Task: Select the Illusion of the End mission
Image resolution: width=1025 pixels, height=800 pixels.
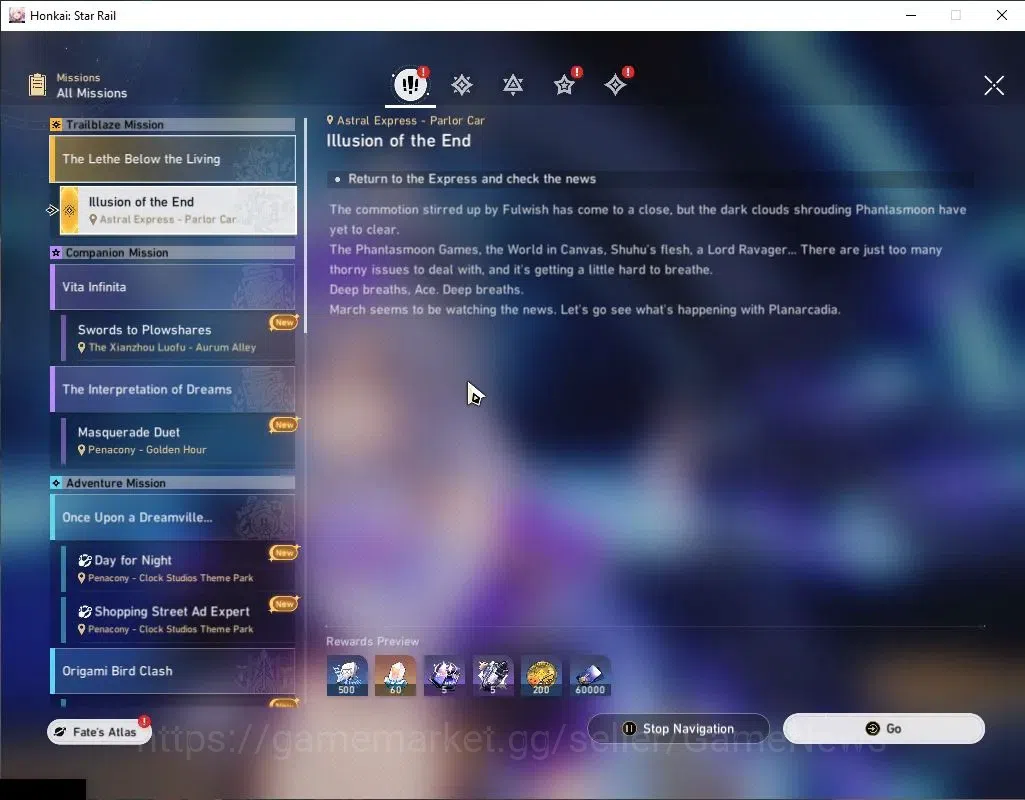Action: 178,210
